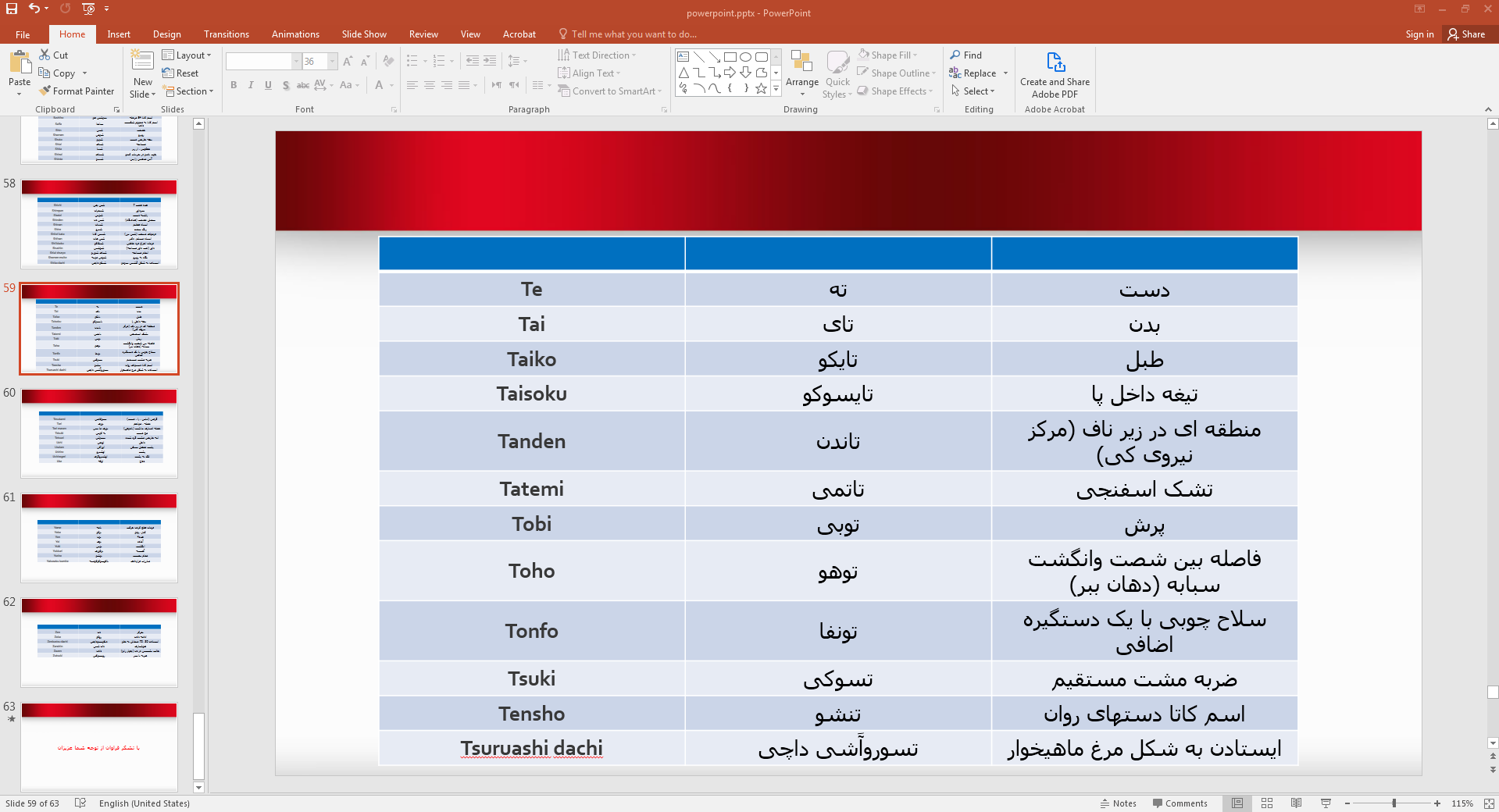Switch to the Design tab

[166, 34]
